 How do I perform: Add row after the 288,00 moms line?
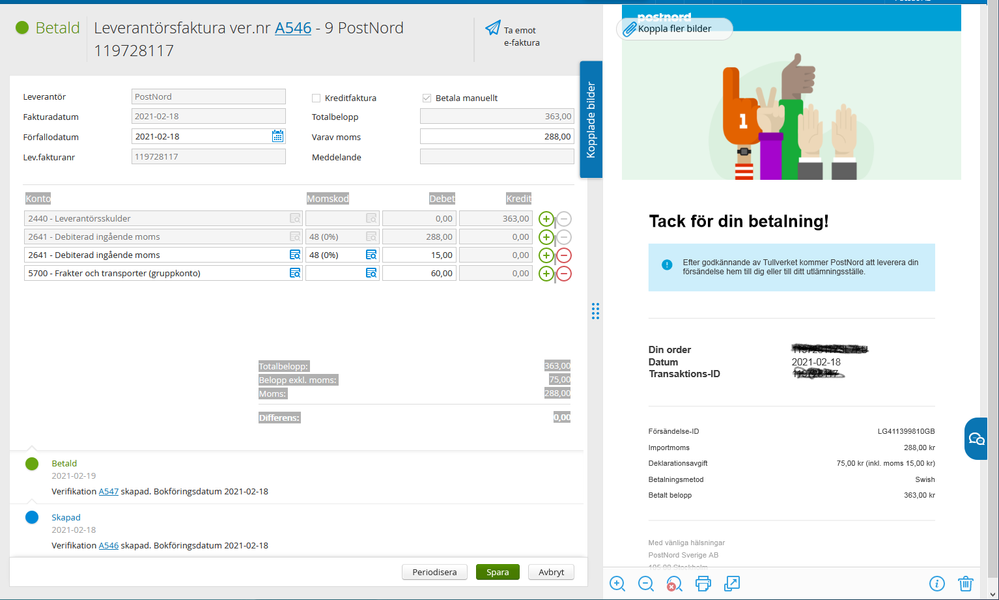coord(546,237)
